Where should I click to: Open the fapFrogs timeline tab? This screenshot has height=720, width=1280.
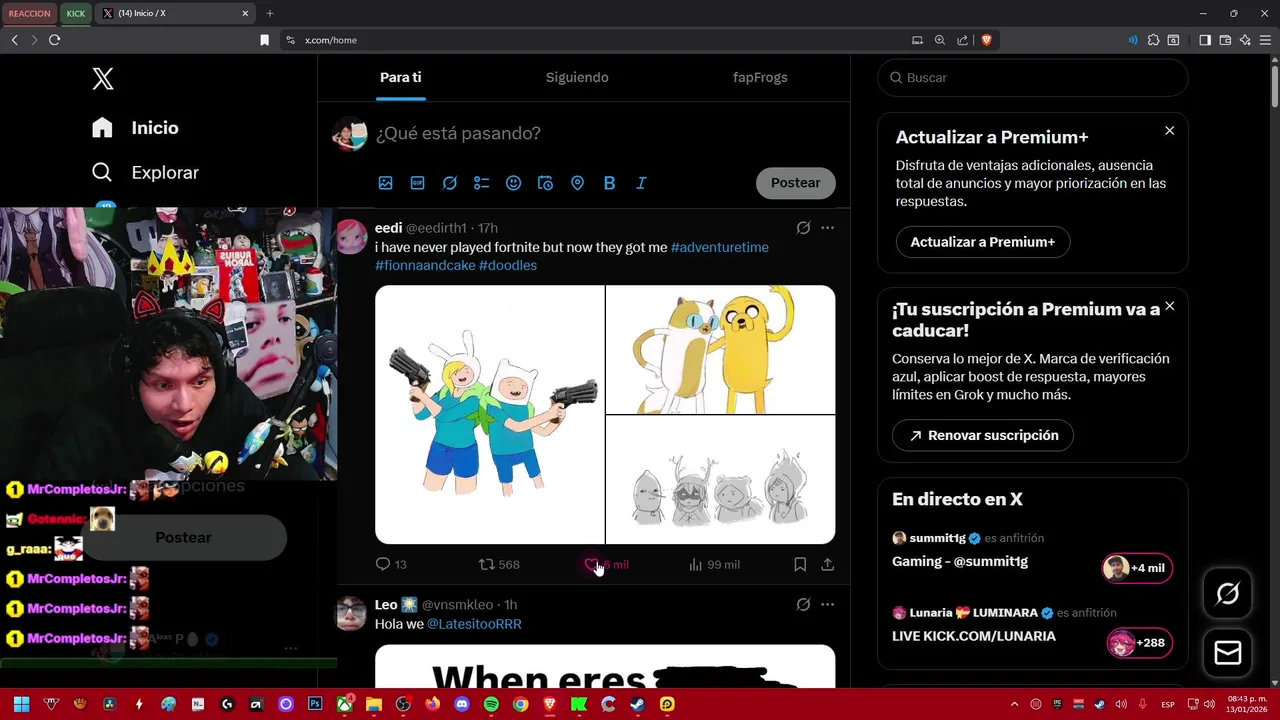click(760, 77)
